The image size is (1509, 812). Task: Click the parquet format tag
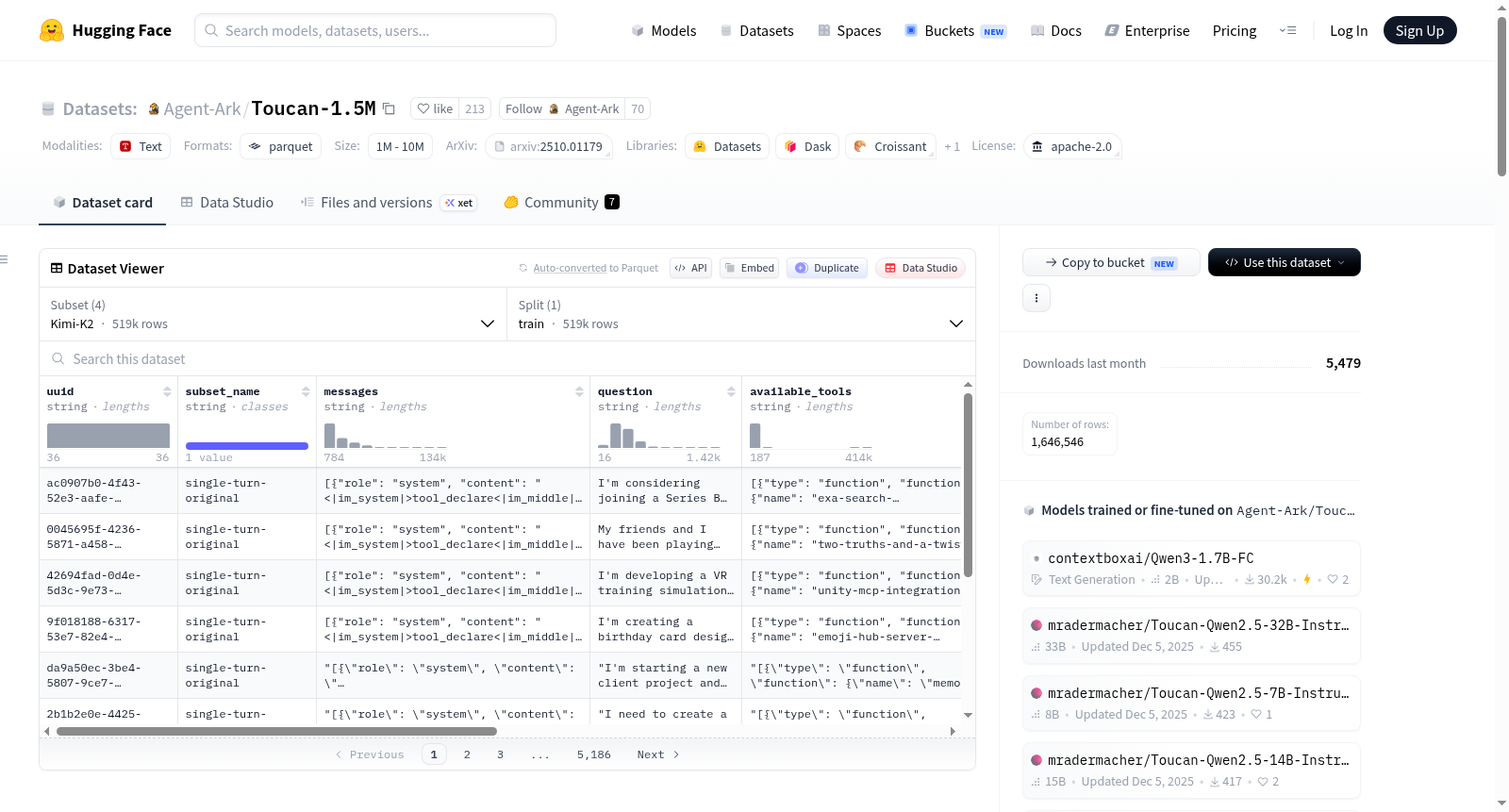(x=280, y=146)
